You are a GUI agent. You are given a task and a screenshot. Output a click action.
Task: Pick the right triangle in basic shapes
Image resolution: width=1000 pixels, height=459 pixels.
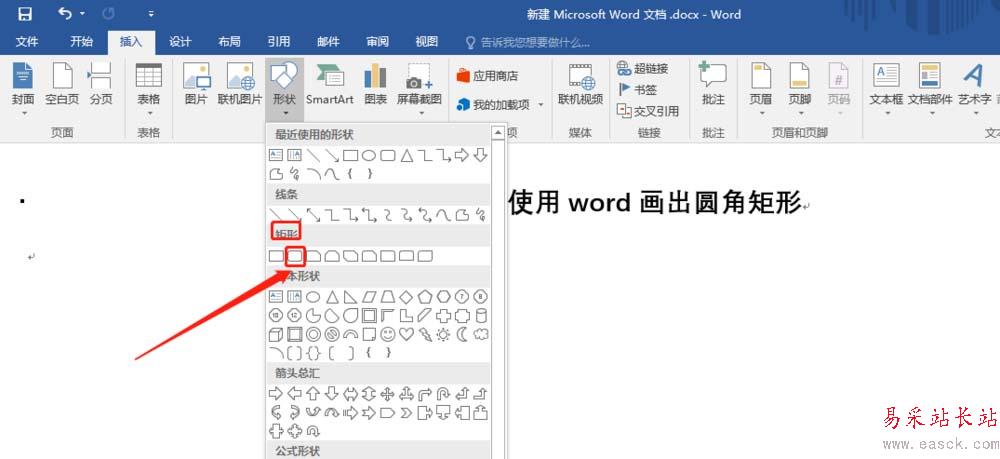click(x=350, y=296)
